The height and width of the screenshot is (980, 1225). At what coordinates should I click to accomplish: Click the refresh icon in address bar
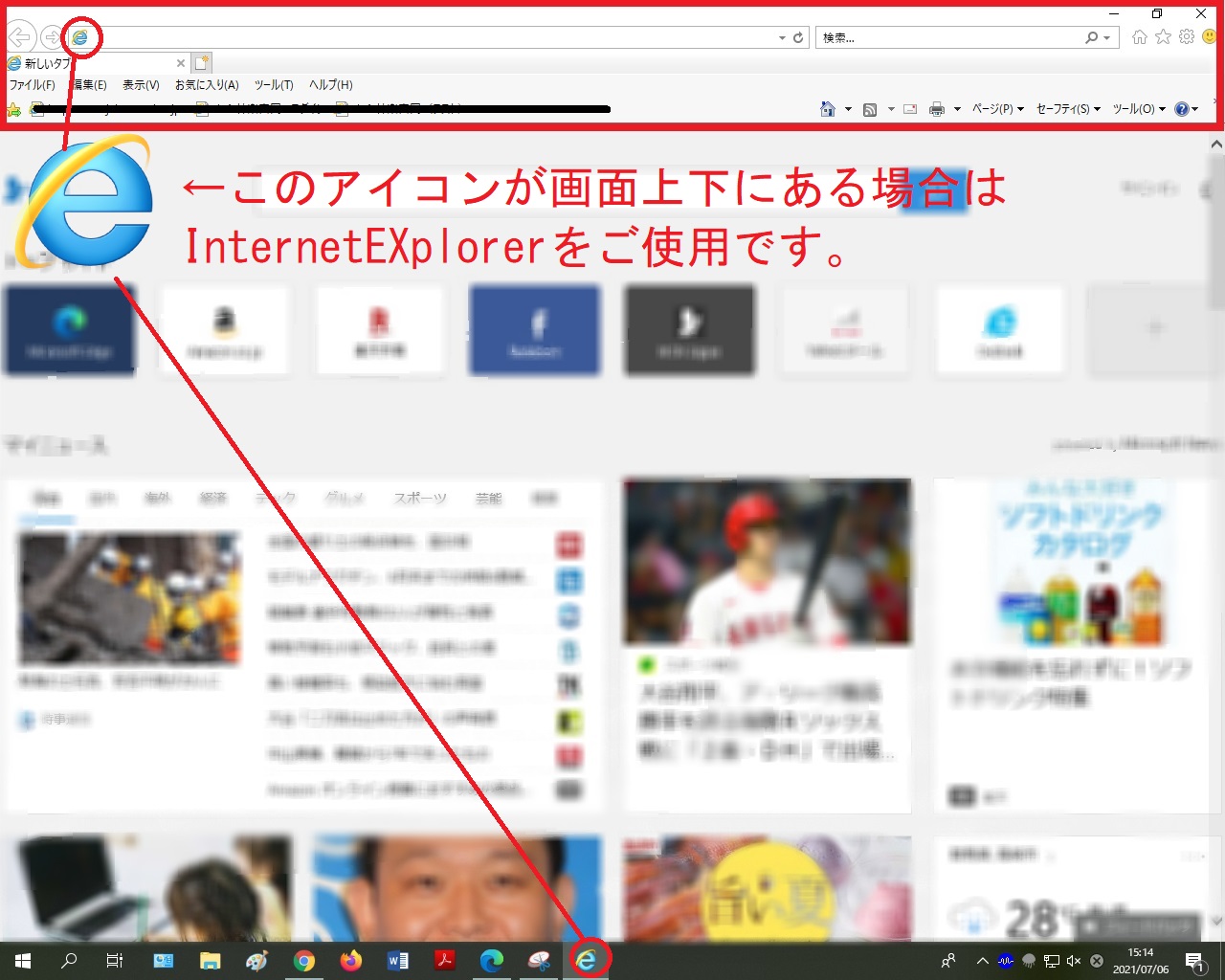click(798, 37)
